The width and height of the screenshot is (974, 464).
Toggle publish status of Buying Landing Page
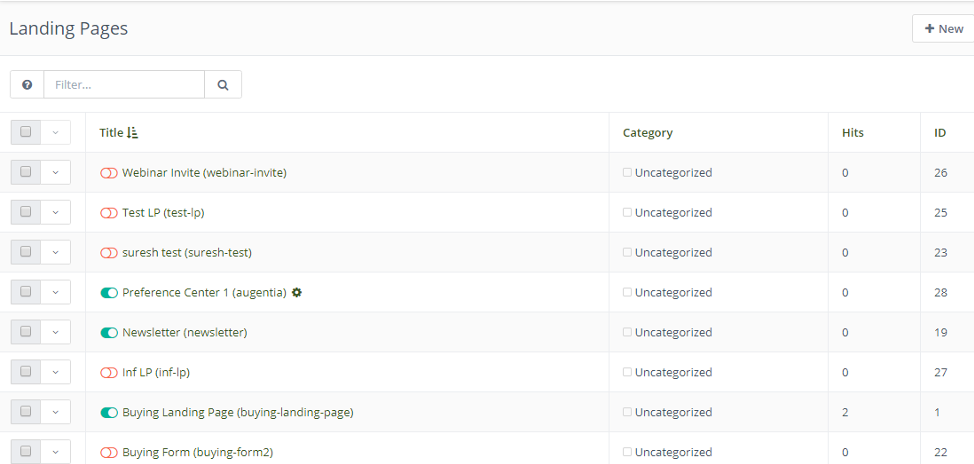[x=109, y=412]
